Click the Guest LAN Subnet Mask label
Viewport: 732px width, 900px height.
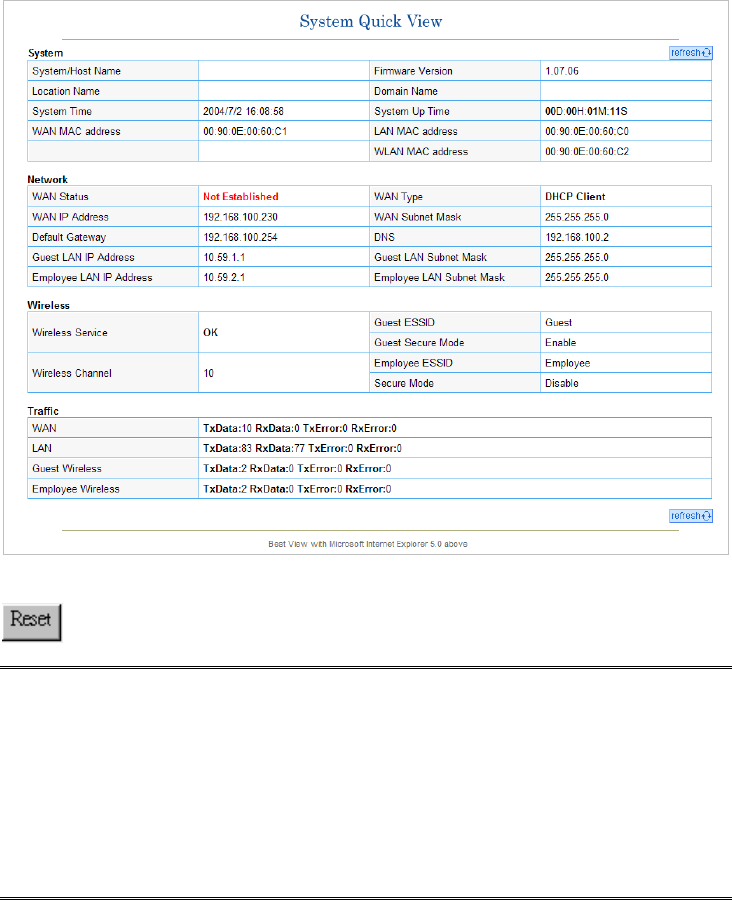[x=431, y=257]
